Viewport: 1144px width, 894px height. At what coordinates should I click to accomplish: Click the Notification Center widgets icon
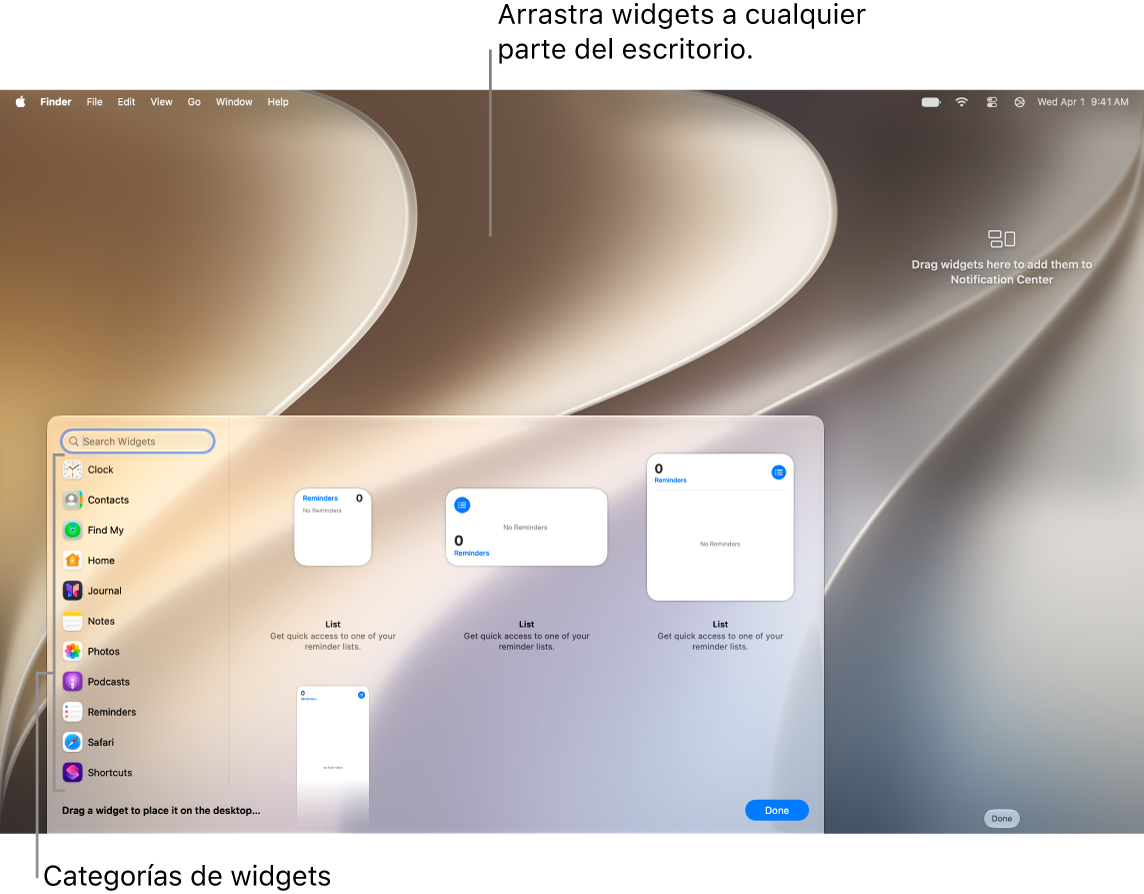pyautogui.click(x=1002, y=239)
